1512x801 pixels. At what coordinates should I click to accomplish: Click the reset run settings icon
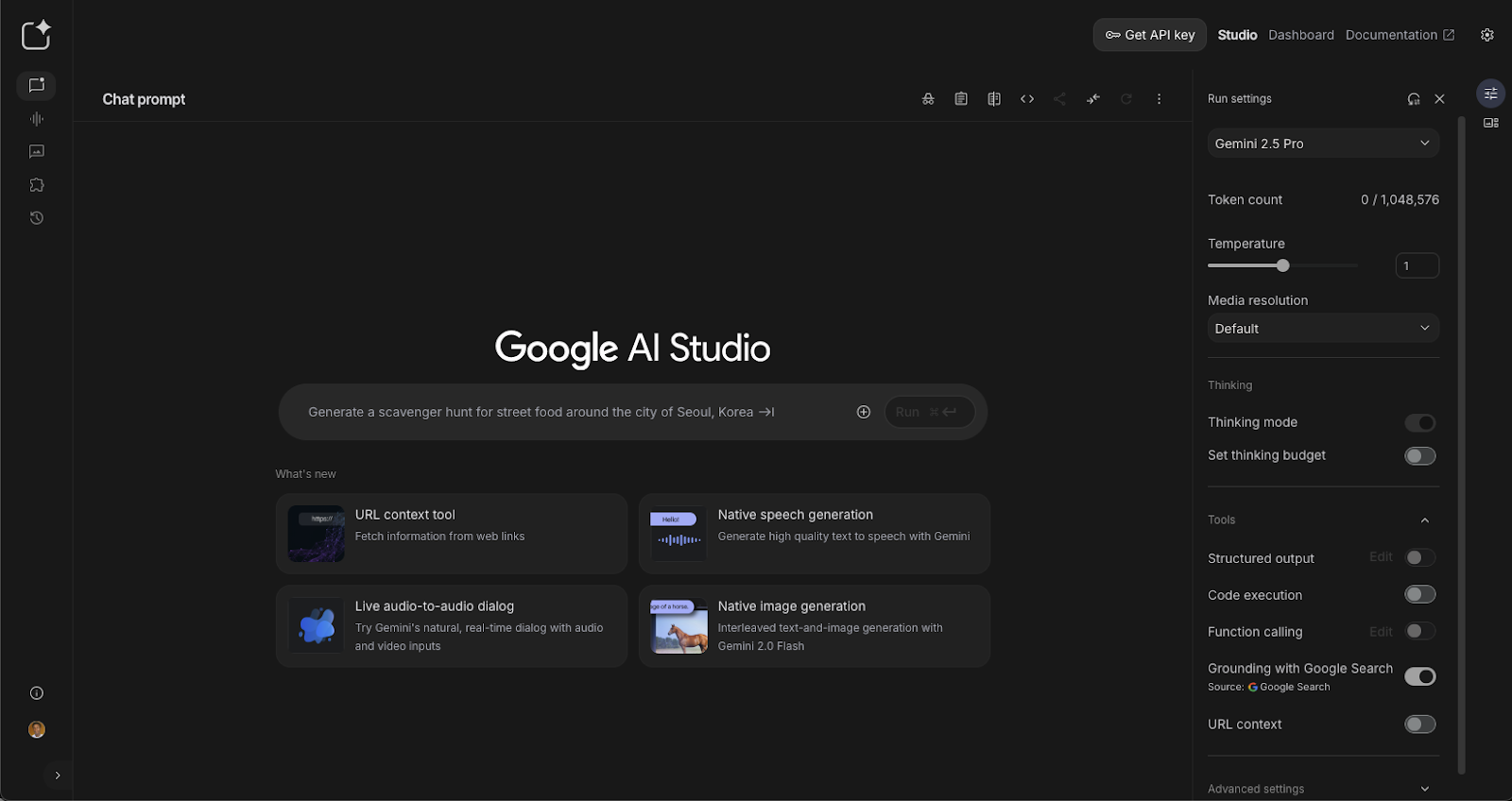(1414, 99)
